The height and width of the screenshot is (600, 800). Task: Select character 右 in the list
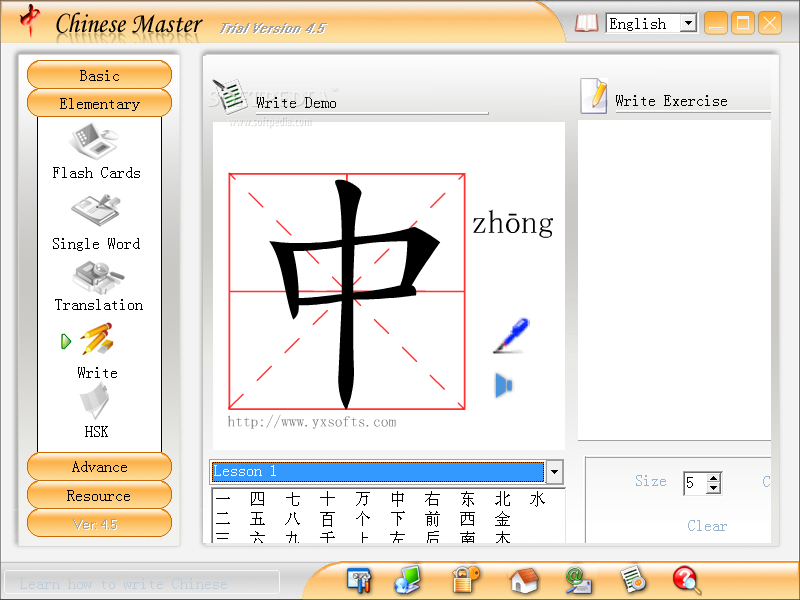pyautogui.click(x=433, y=499)
